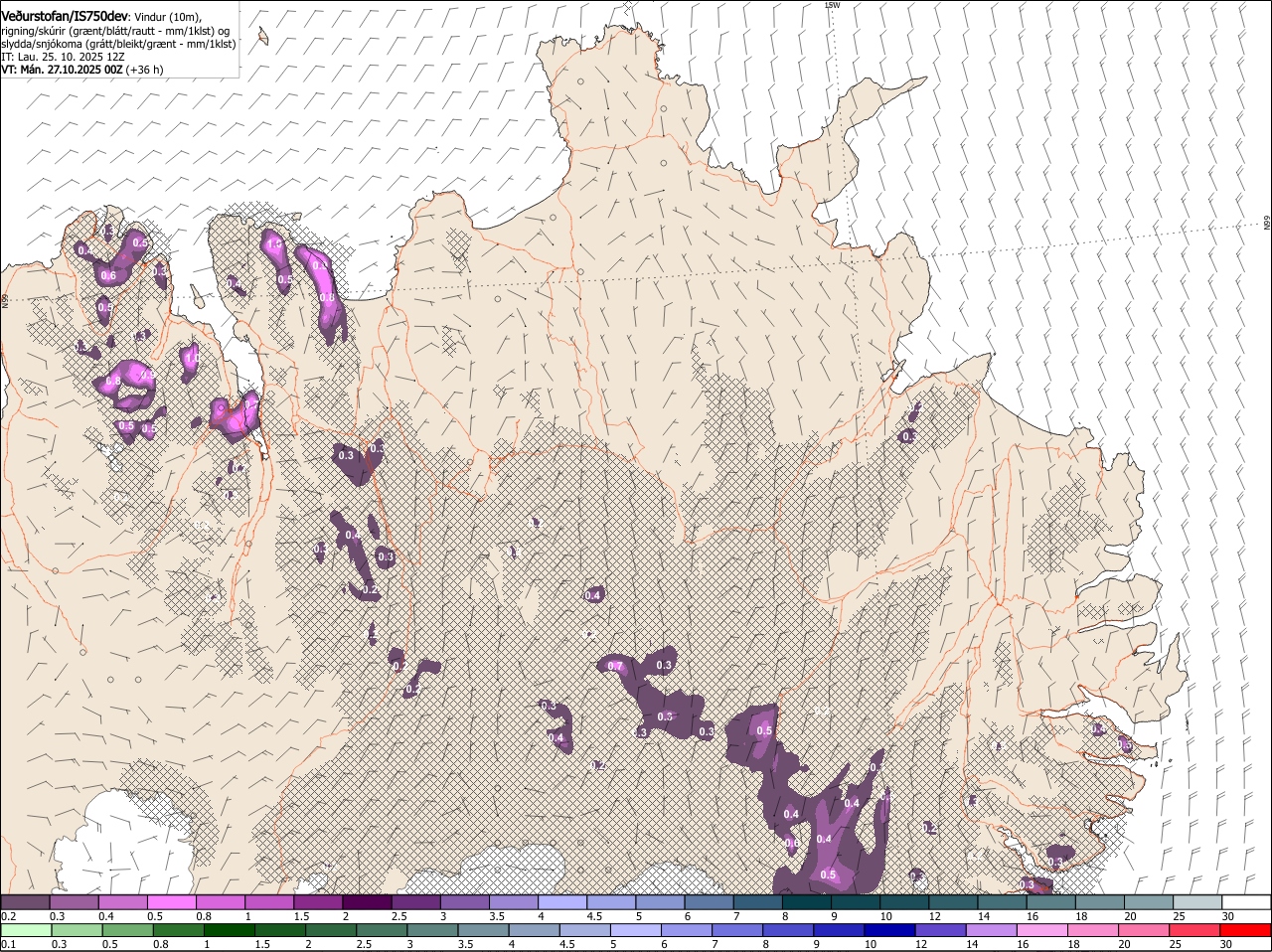Pick lower-row light pink swatch between 16 and 18
Viewport: 1272px width, 952px height.
point(1044,930)
